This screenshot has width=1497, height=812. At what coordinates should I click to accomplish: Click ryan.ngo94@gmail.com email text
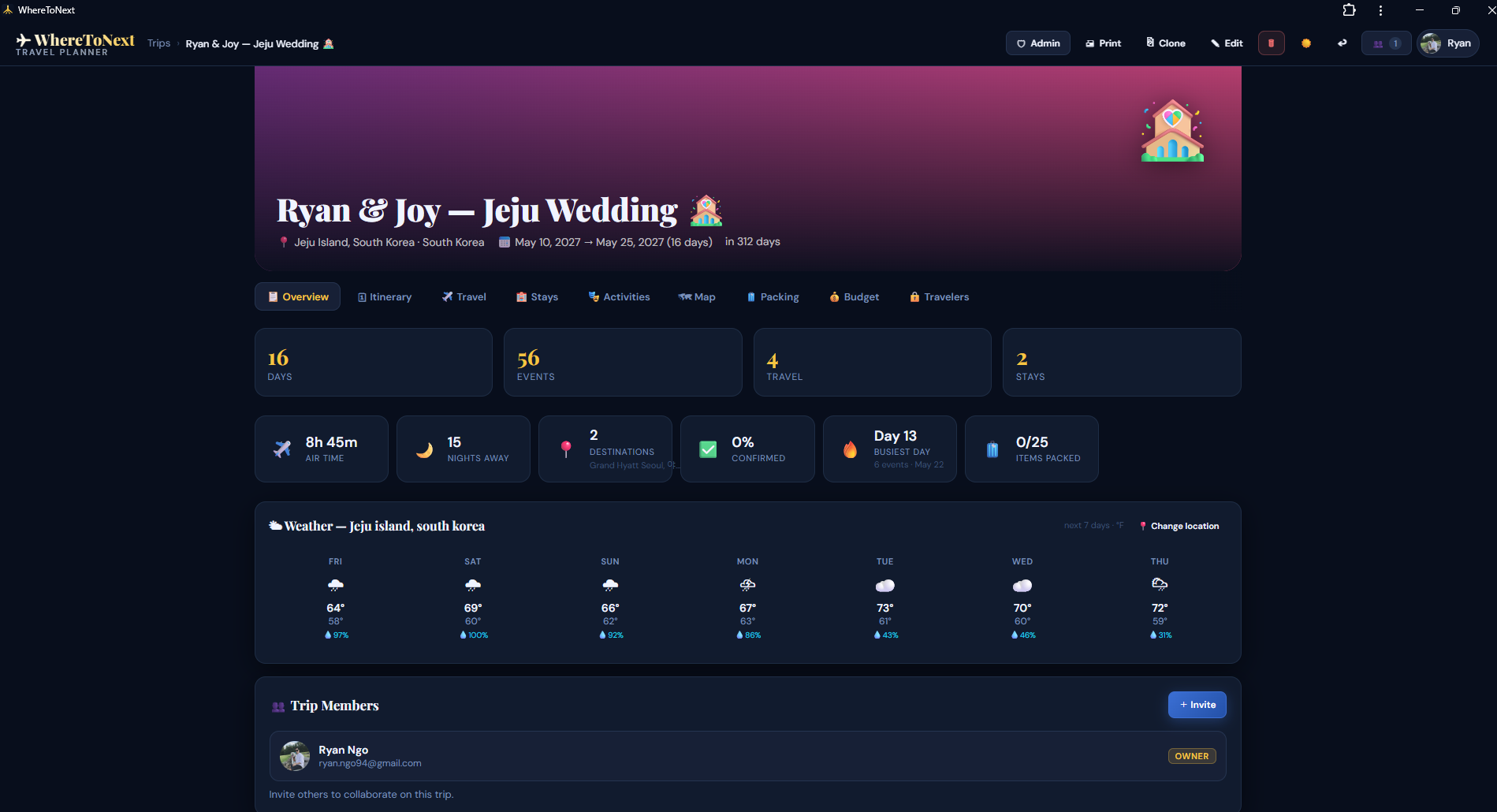(370, 763)
